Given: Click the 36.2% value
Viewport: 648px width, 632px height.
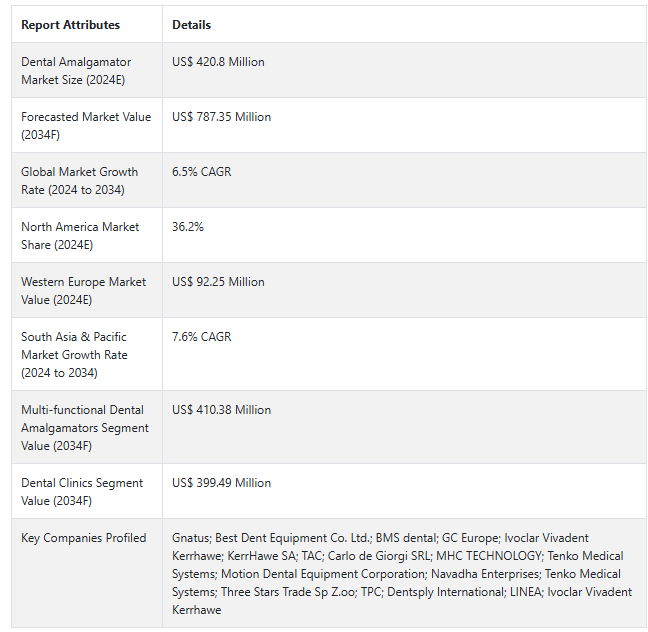Looking at the screenshot, I should click(x=188, y=227).
